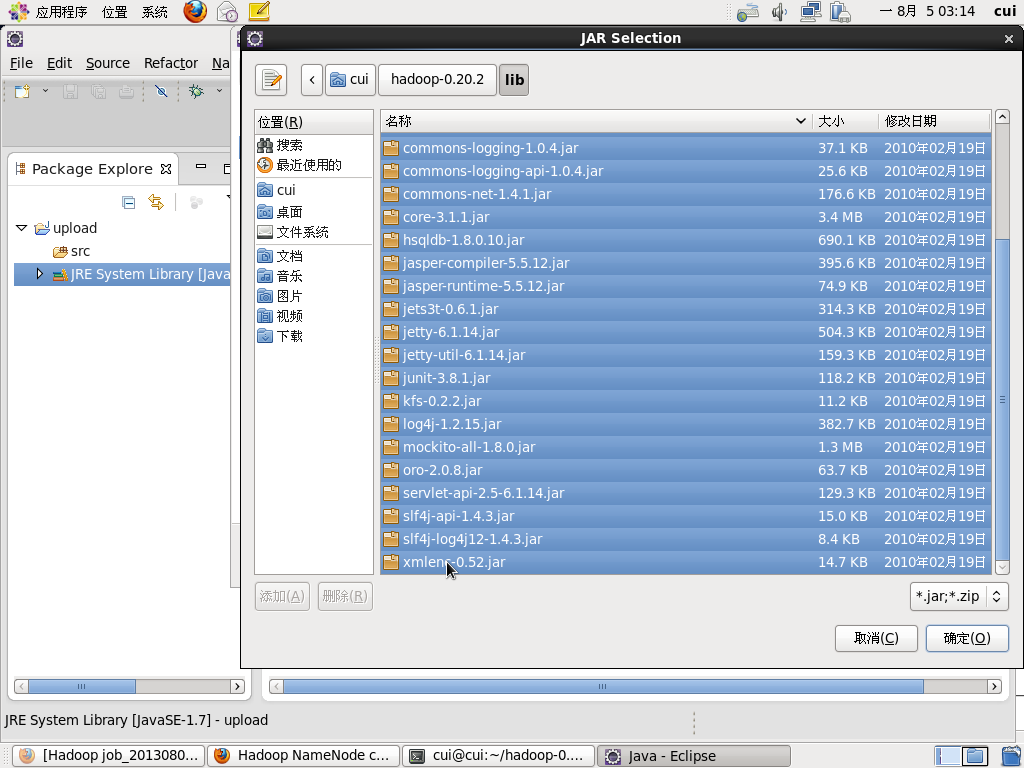Click the Package Explorer tab
This screenshot has width=1024, height=768.
[x=92, y=169]
